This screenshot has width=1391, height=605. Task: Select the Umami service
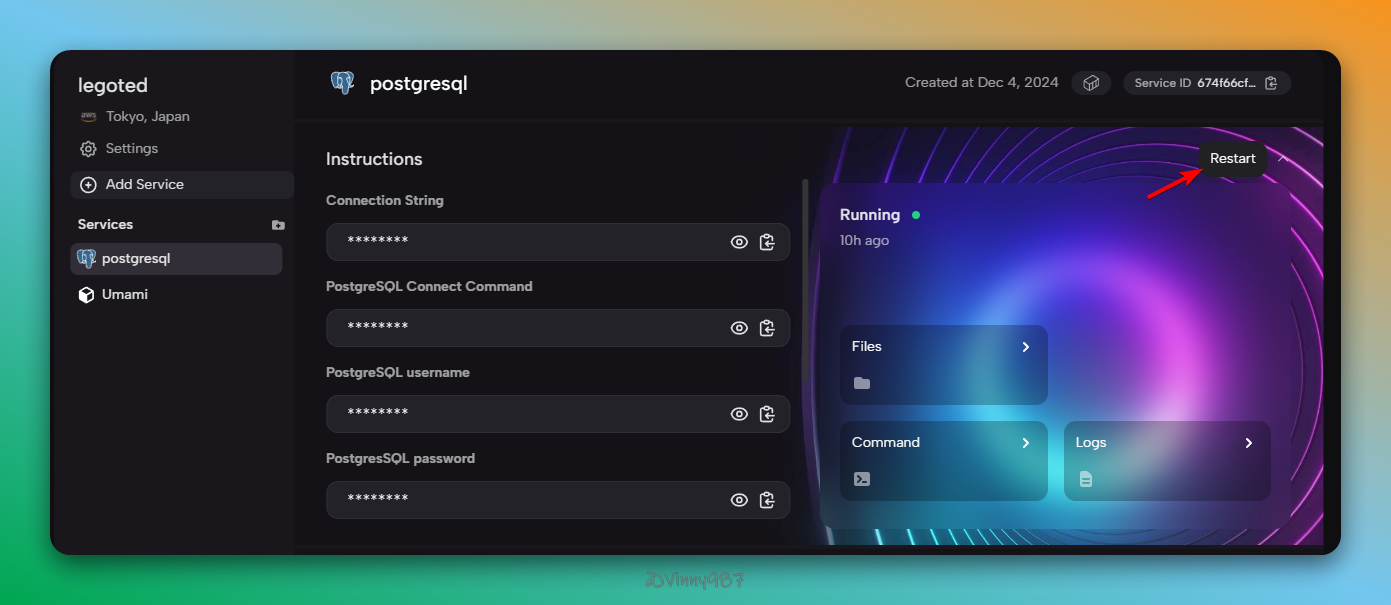pyautogui.click(x=124, y=295)
